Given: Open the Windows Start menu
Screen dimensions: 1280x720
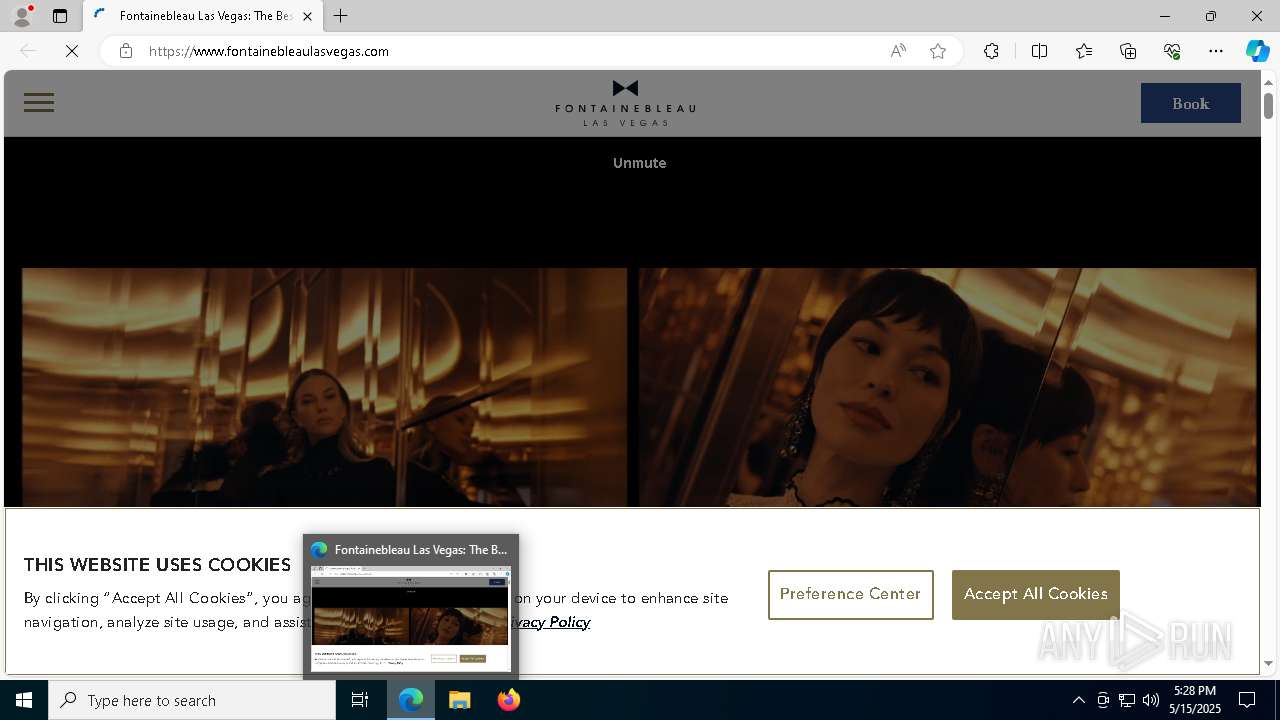Looking at the screenshot, I should [24, 700].
